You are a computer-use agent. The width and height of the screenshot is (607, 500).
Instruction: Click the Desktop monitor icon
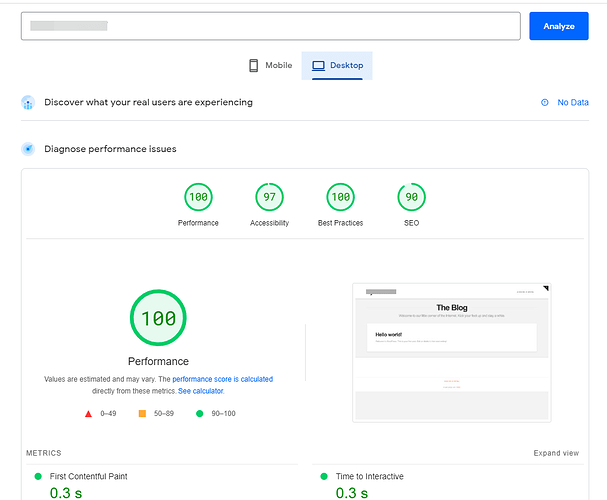click(318, 66)
